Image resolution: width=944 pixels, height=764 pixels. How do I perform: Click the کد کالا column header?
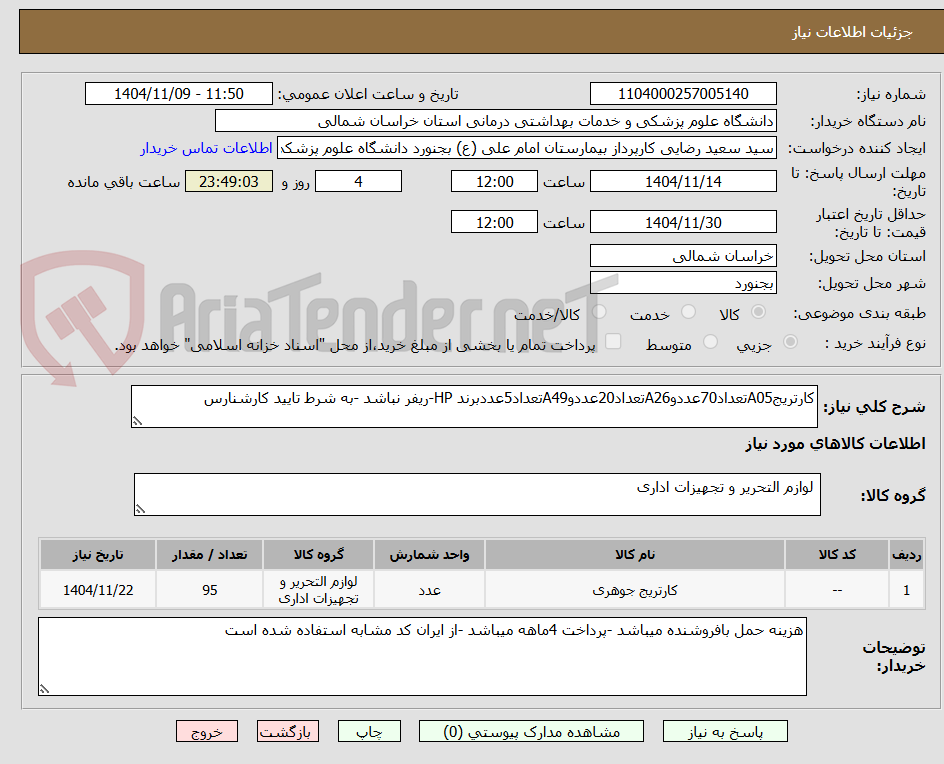837,554
